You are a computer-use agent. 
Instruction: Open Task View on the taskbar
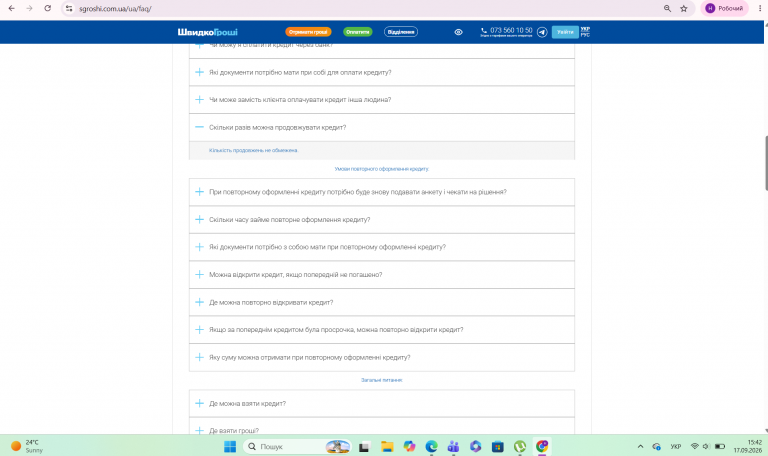364,447
